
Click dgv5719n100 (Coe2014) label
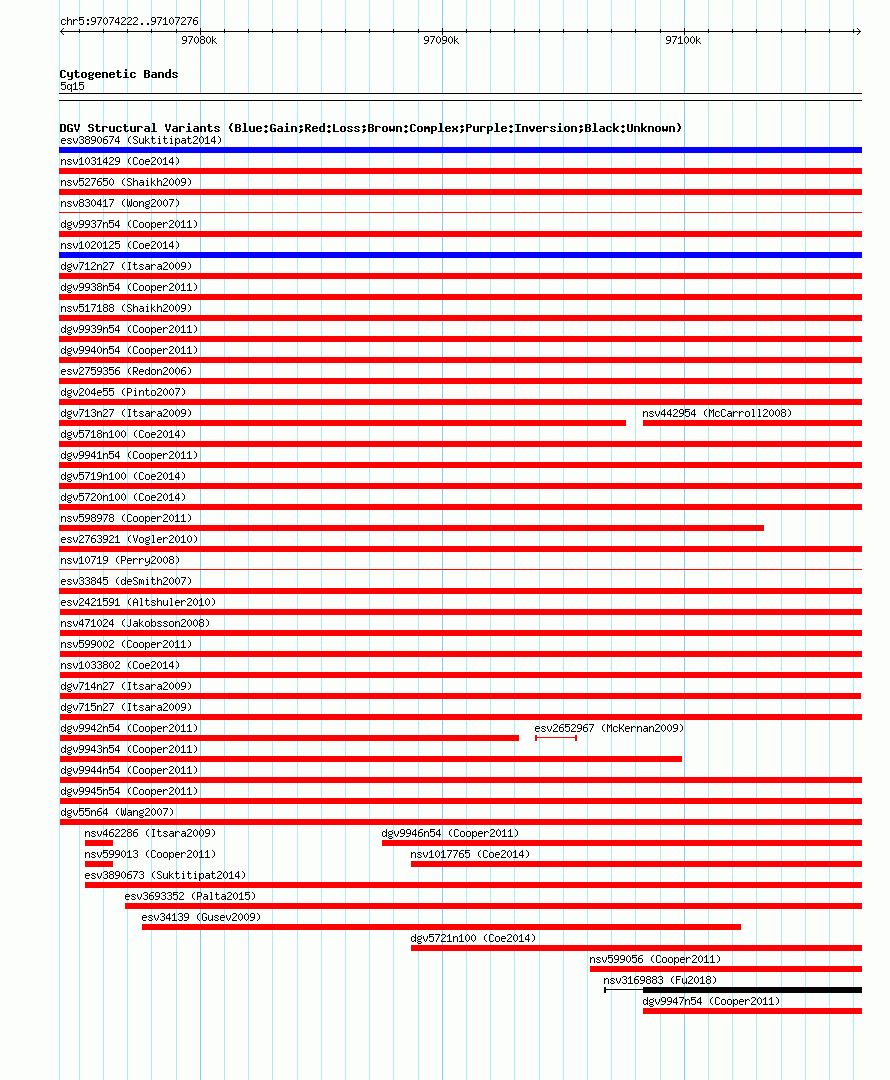click(x=123, y=477)
